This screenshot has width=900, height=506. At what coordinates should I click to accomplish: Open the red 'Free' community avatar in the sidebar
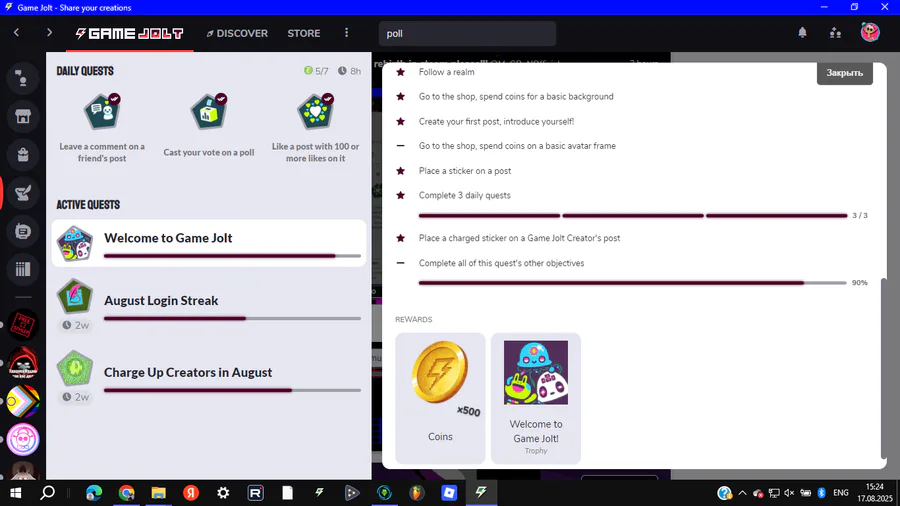click(x=23, y=325)
